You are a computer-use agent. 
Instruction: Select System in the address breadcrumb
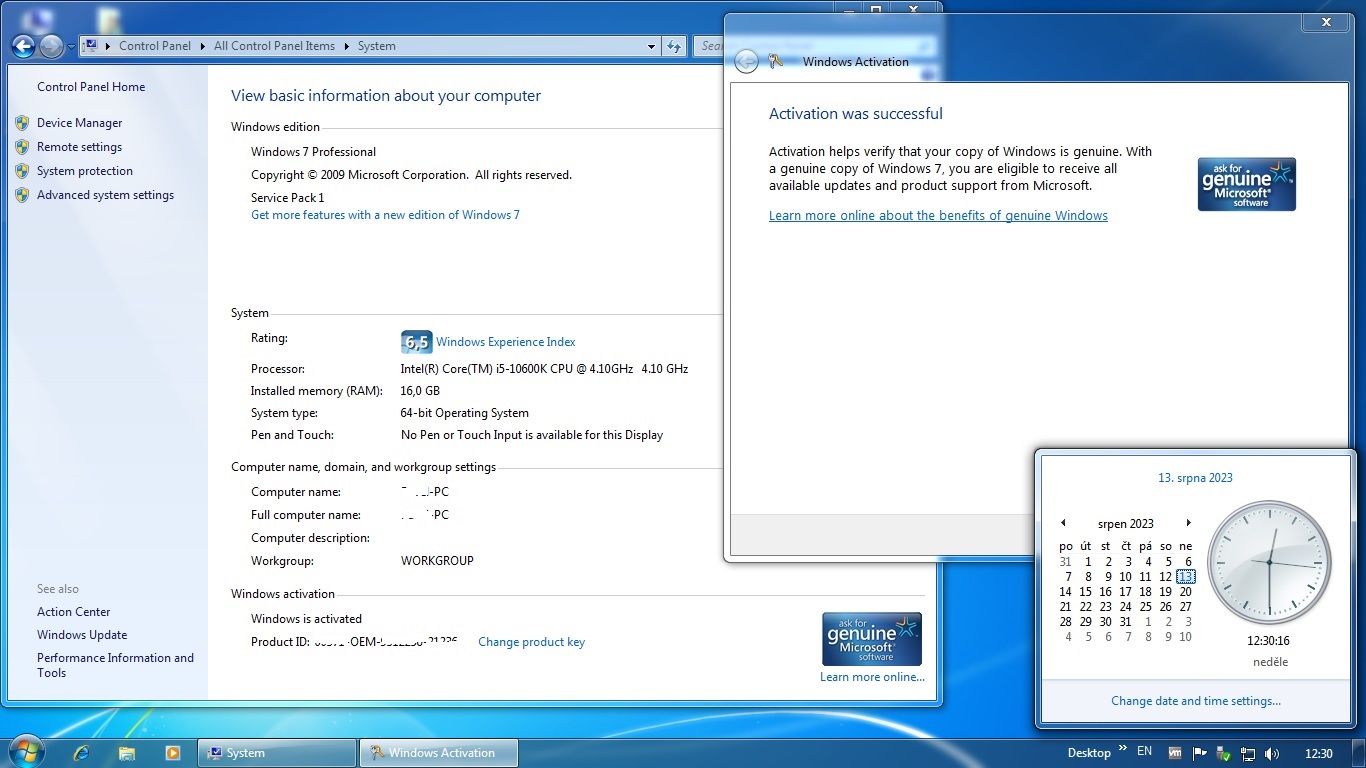coord(377,46)
